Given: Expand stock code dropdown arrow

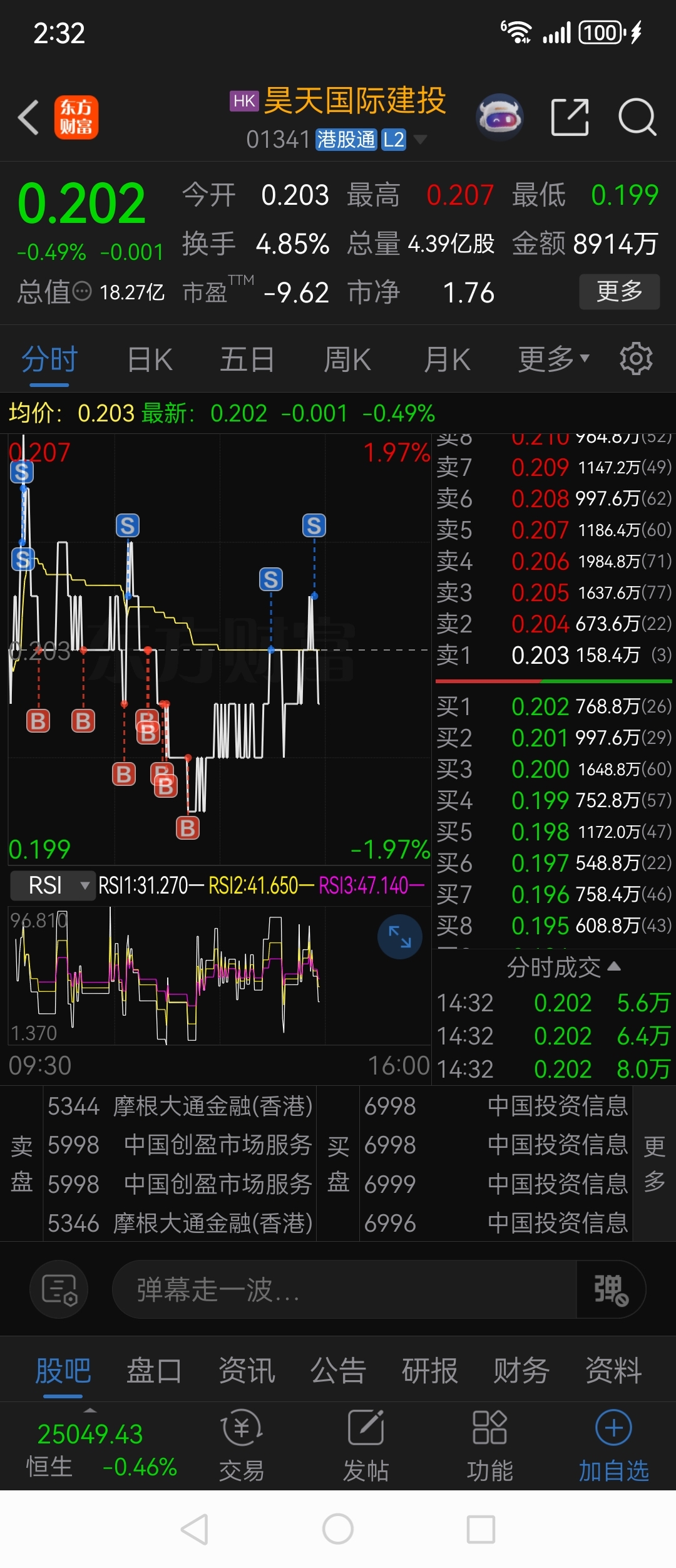Looking at the screenshot, I should coord(420,139).
